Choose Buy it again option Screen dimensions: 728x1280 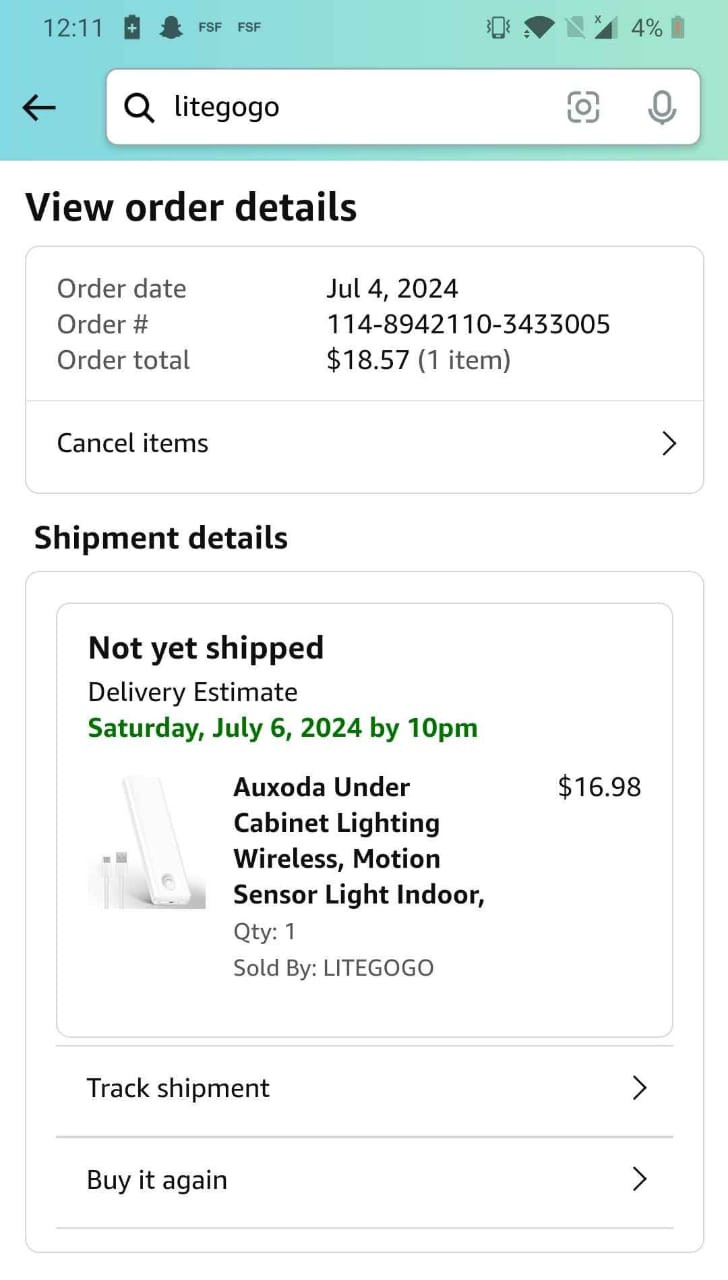tap(364, 1182)
